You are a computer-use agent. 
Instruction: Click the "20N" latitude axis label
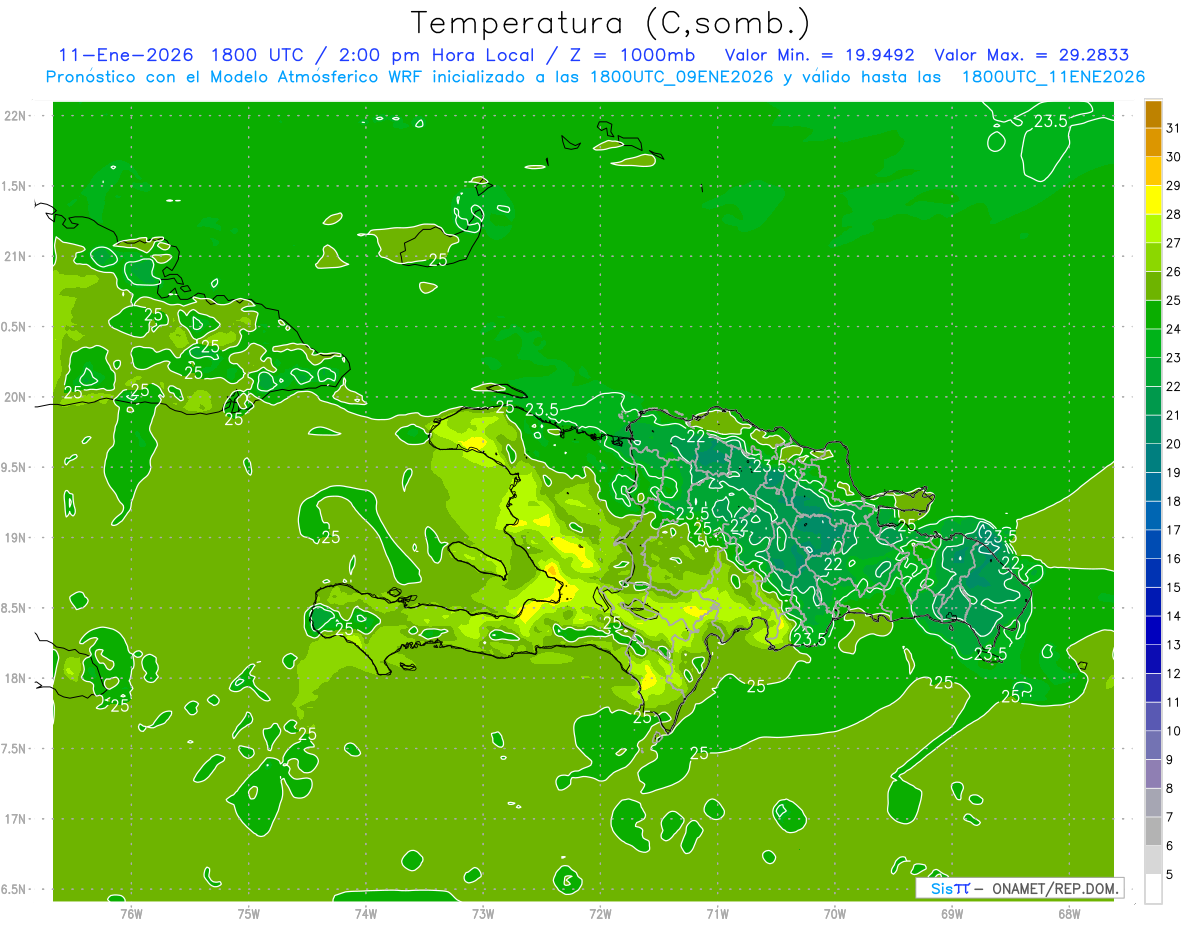(16, 397)
